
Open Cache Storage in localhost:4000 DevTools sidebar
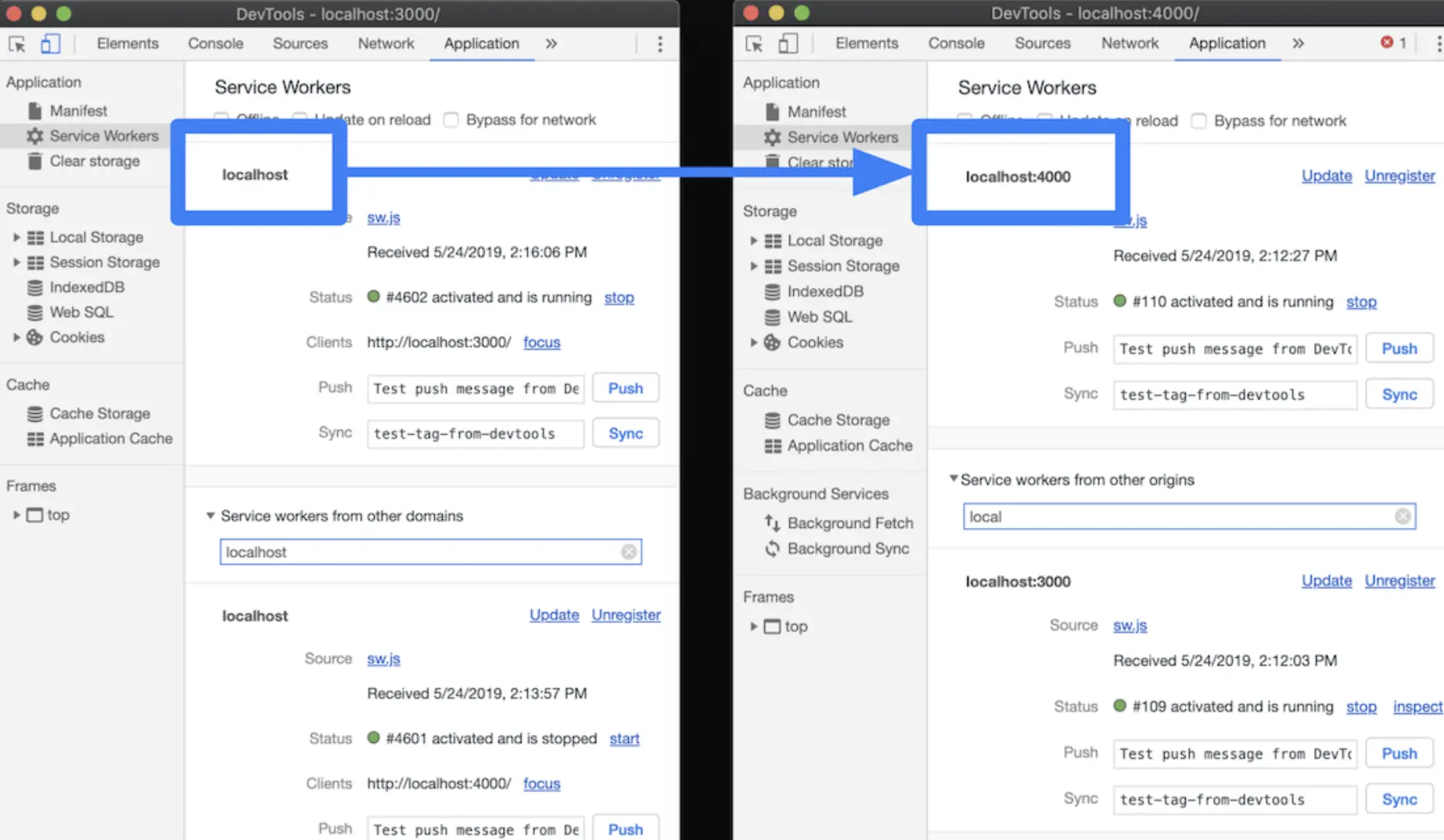(827, 420)
